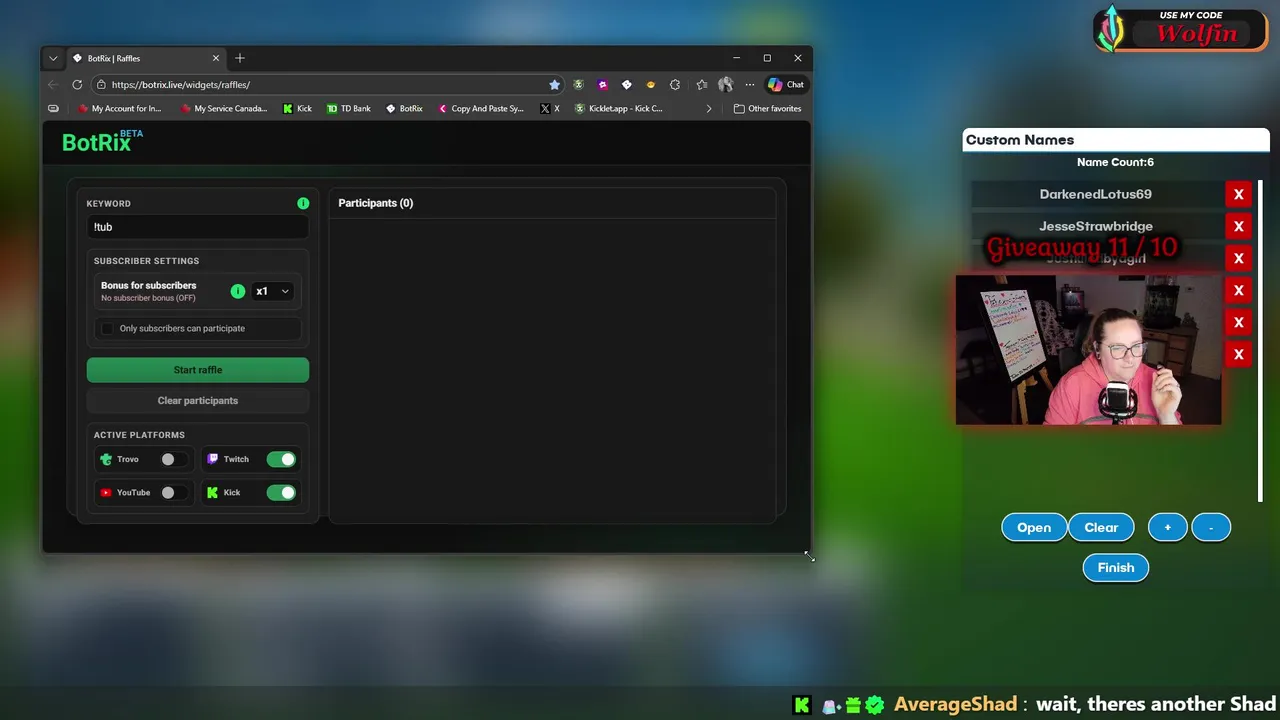Click Clear in Custom Names panel
1280x720 pixels.
point(1101,527)
